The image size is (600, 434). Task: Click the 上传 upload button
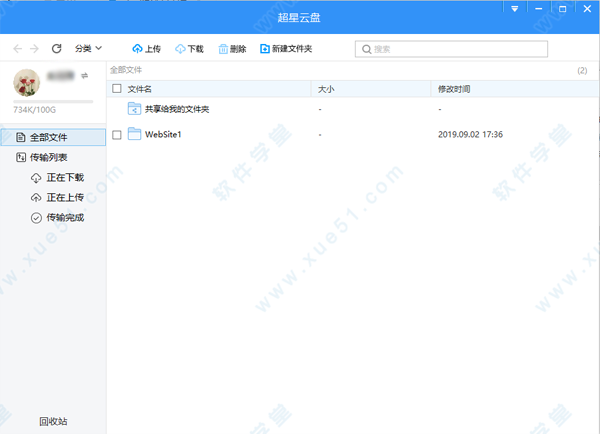[146, 49]
